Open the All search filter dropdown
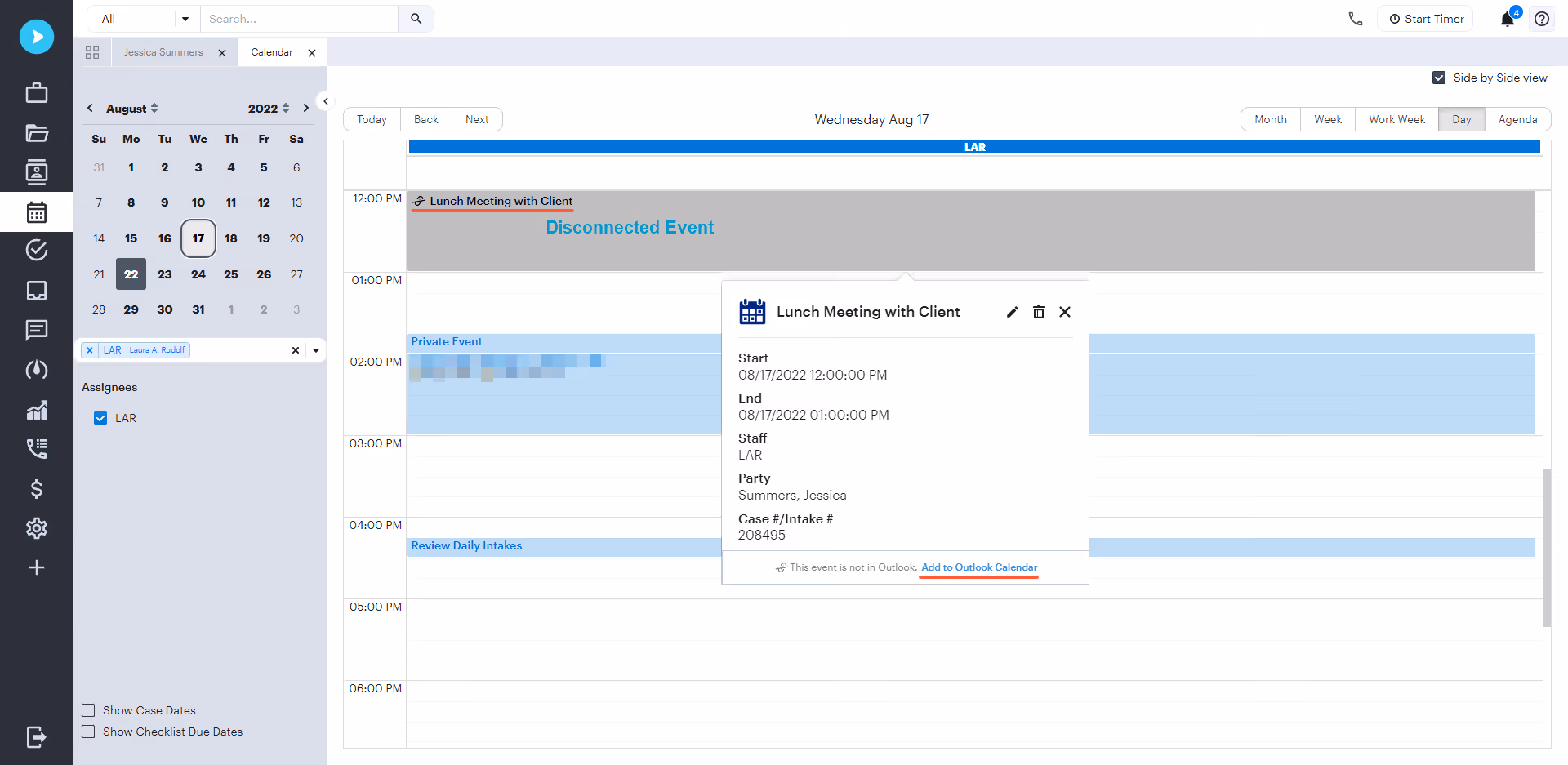Viewport: 1568px width, 765px height. pyautogui.click(x=144, y=19)
